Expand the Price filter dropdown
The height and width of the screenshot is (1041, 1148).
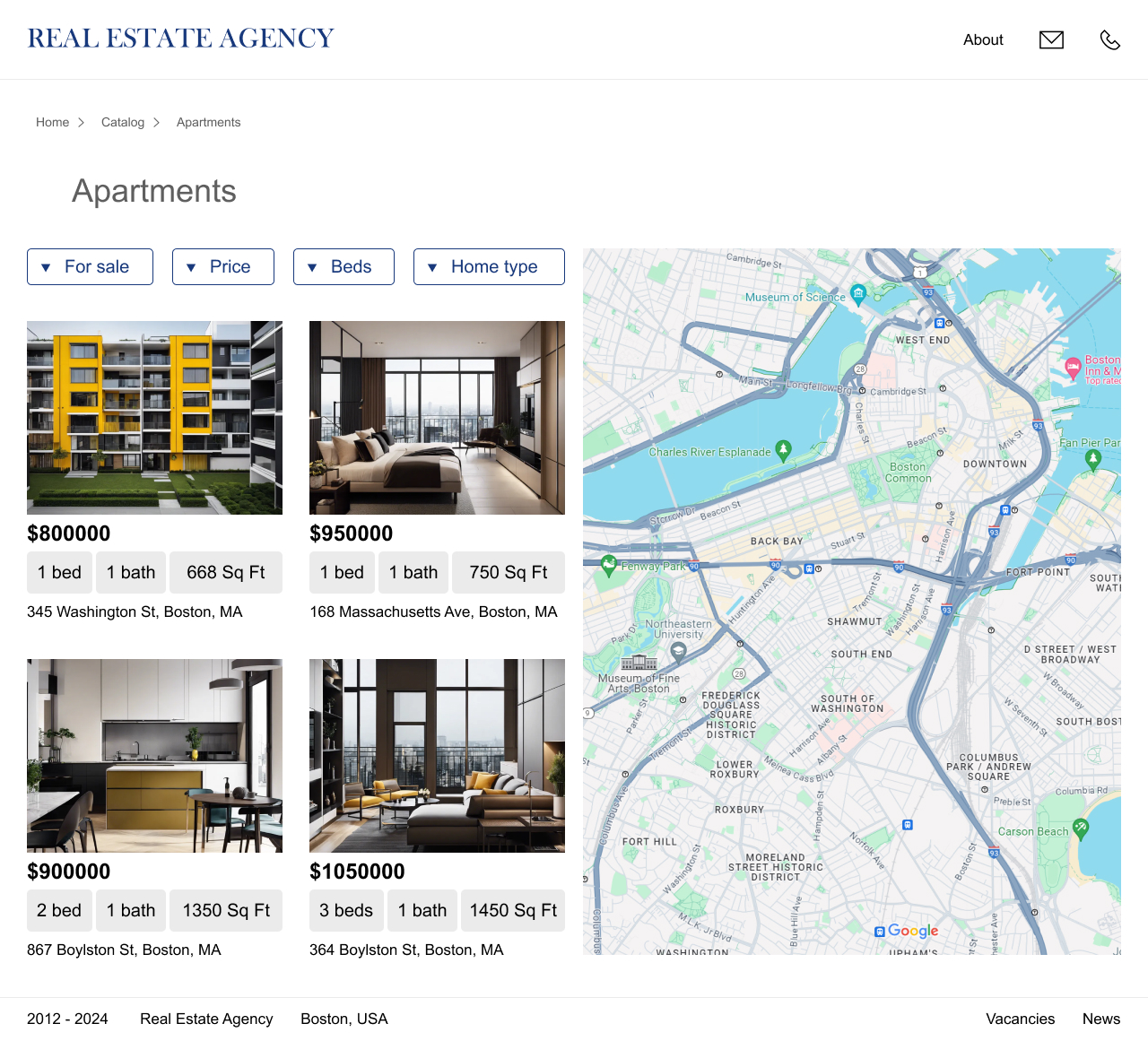click(x=223, y=266)
